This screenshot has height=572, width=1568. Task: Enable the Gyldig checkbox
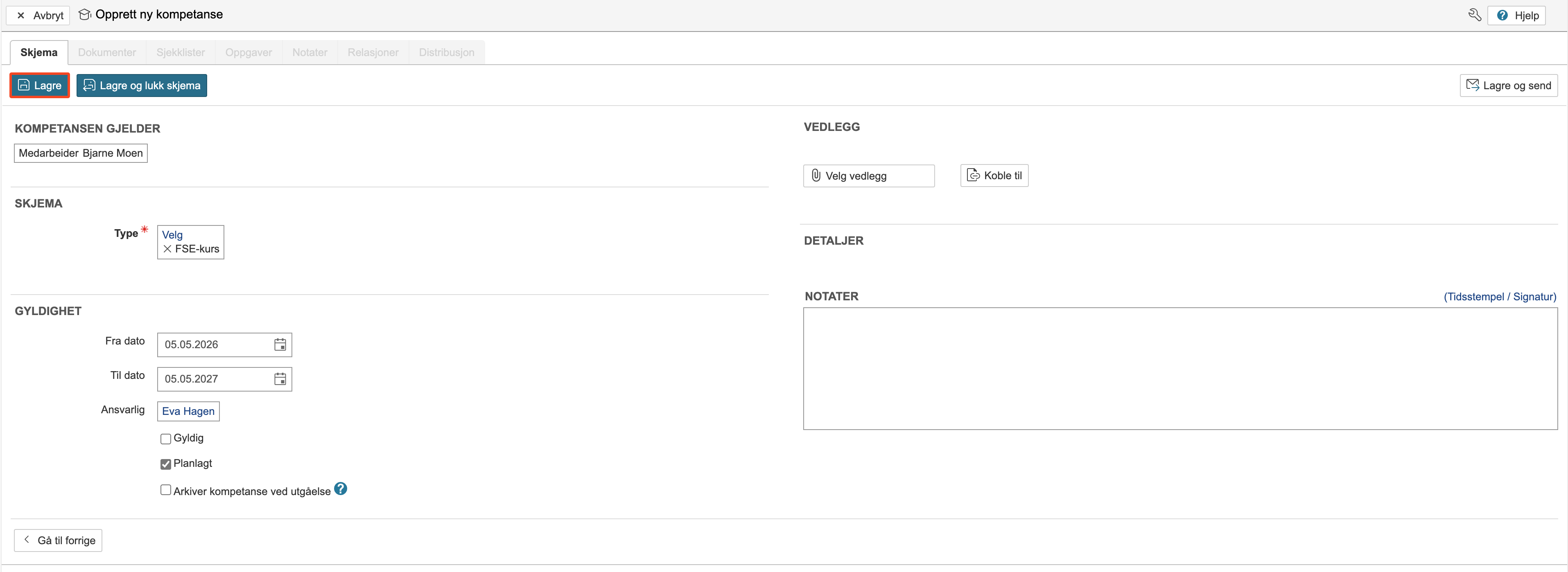pyautogui.click(x=165, y=439)
